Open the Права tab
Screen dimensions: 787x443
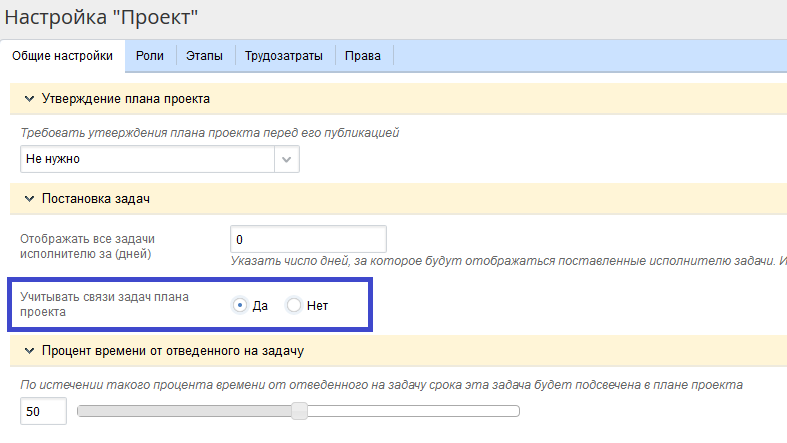(363, 56)
